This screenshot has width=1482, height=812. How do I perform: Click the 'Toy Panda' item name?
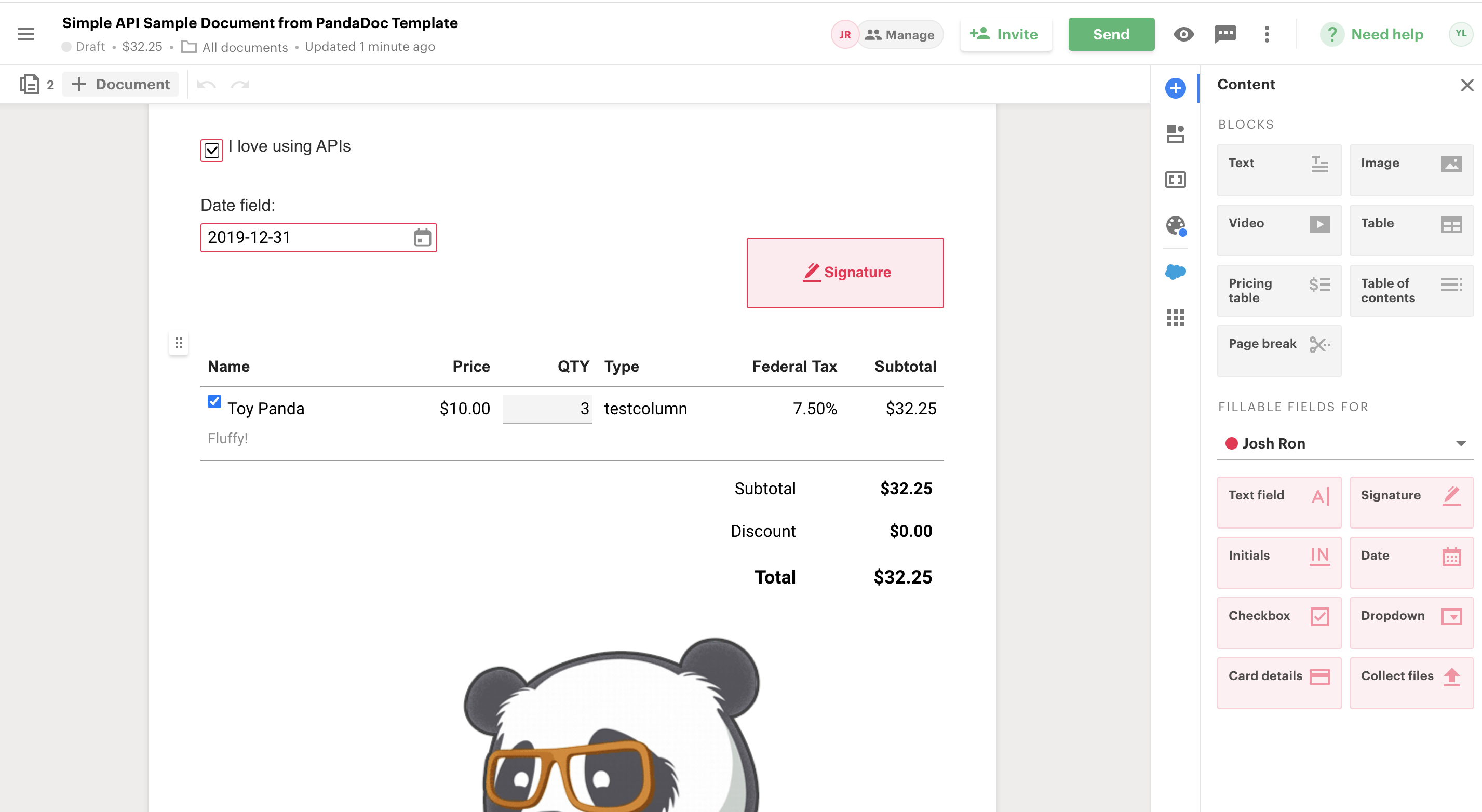(266, 408)
